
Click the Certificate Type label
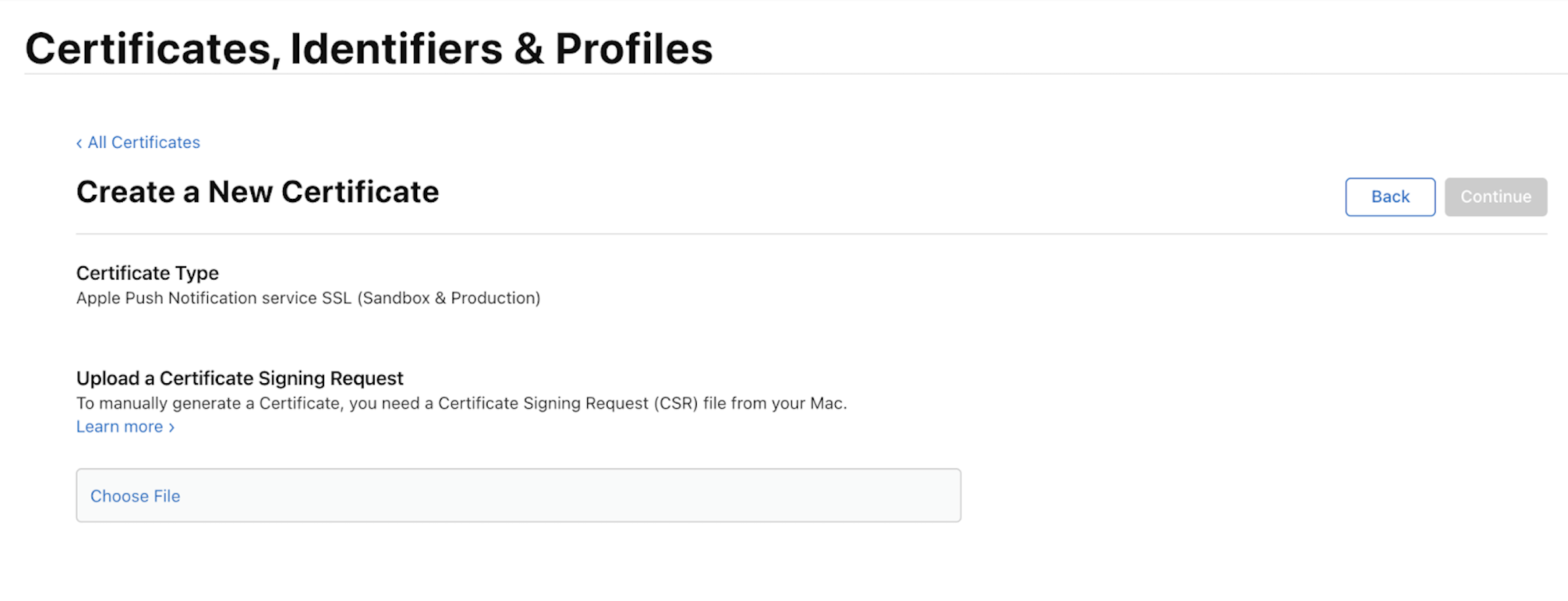tap(147, 273)
